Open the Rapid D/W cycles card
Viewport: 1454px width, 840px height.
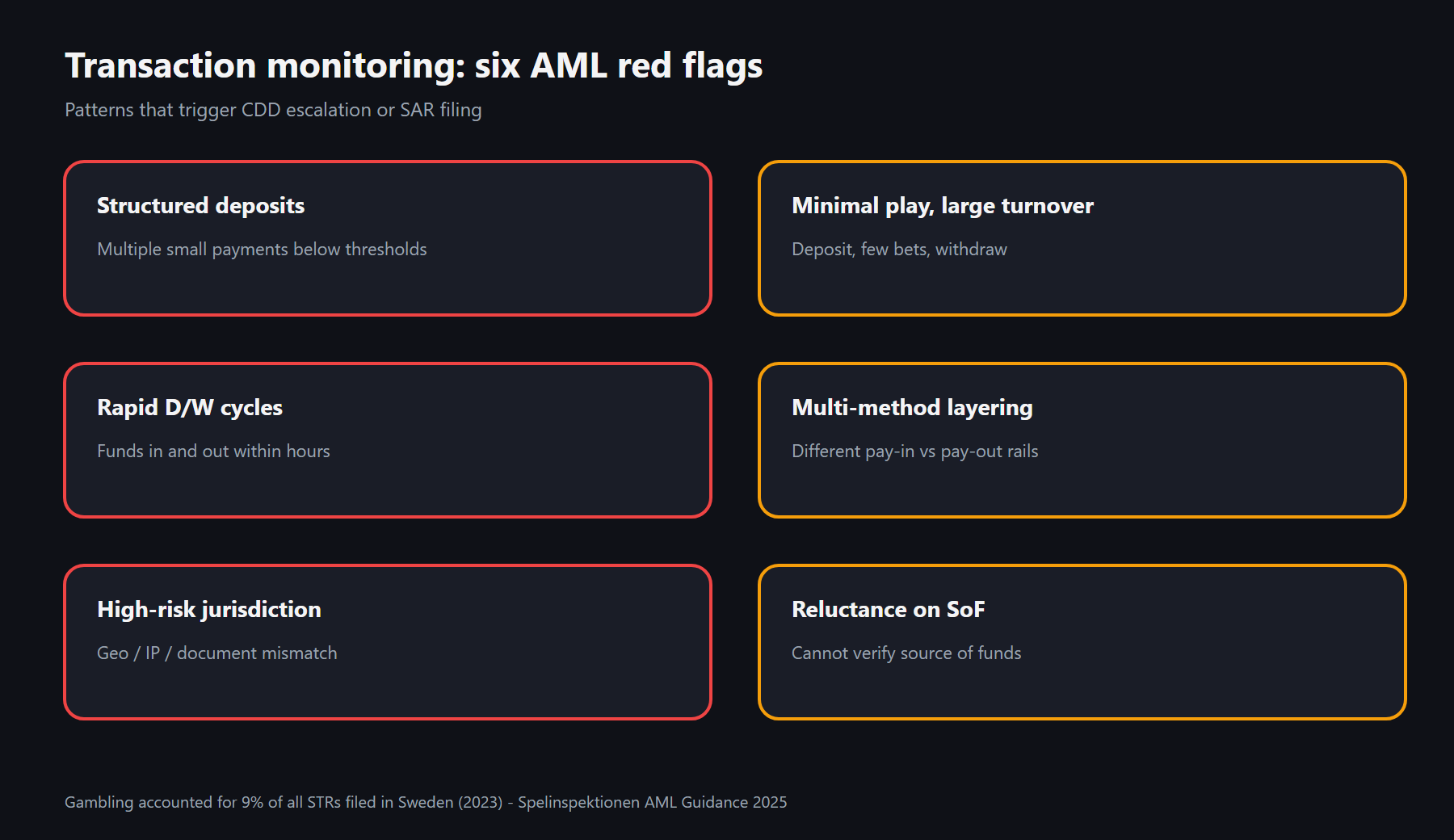click(388, 440)
